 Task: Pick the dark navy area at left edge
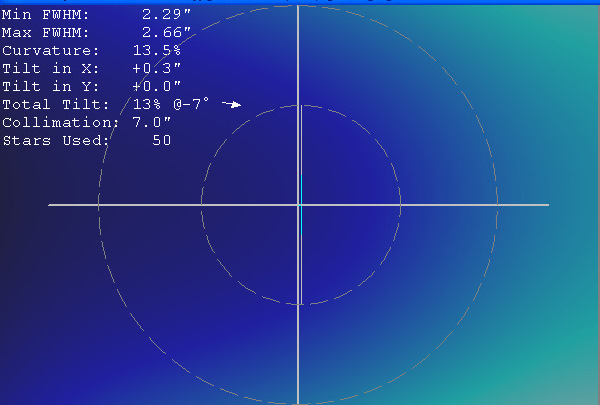(x=15, y=250)
